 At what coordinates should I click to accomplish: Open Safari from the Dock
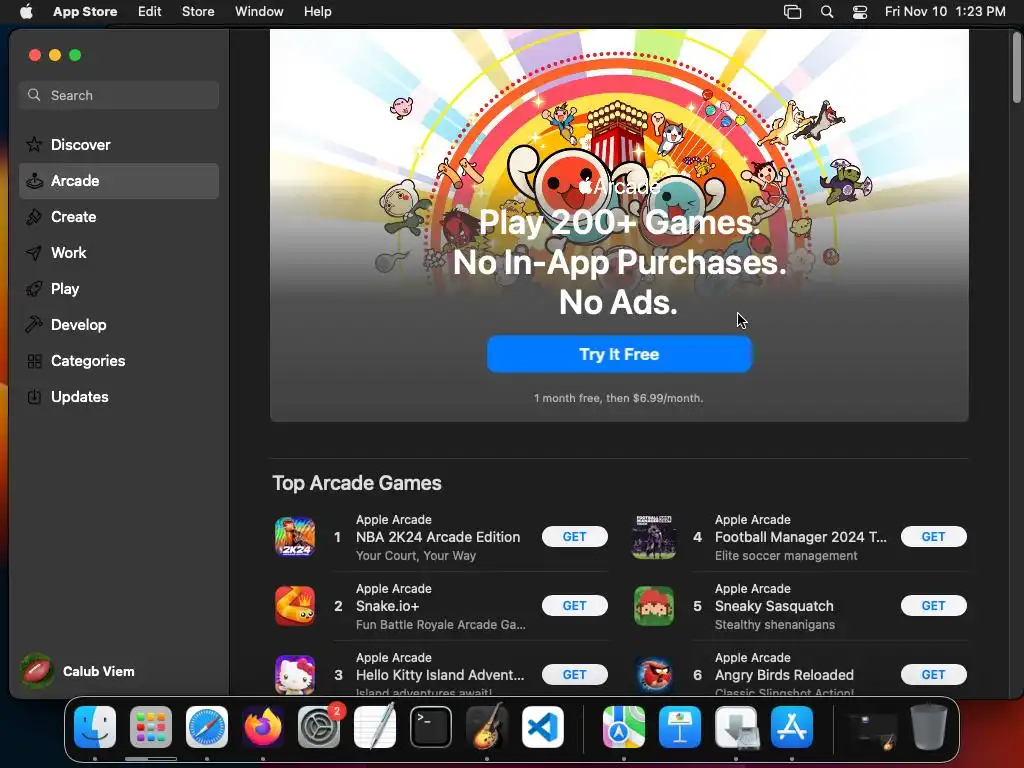pos(207,727)
